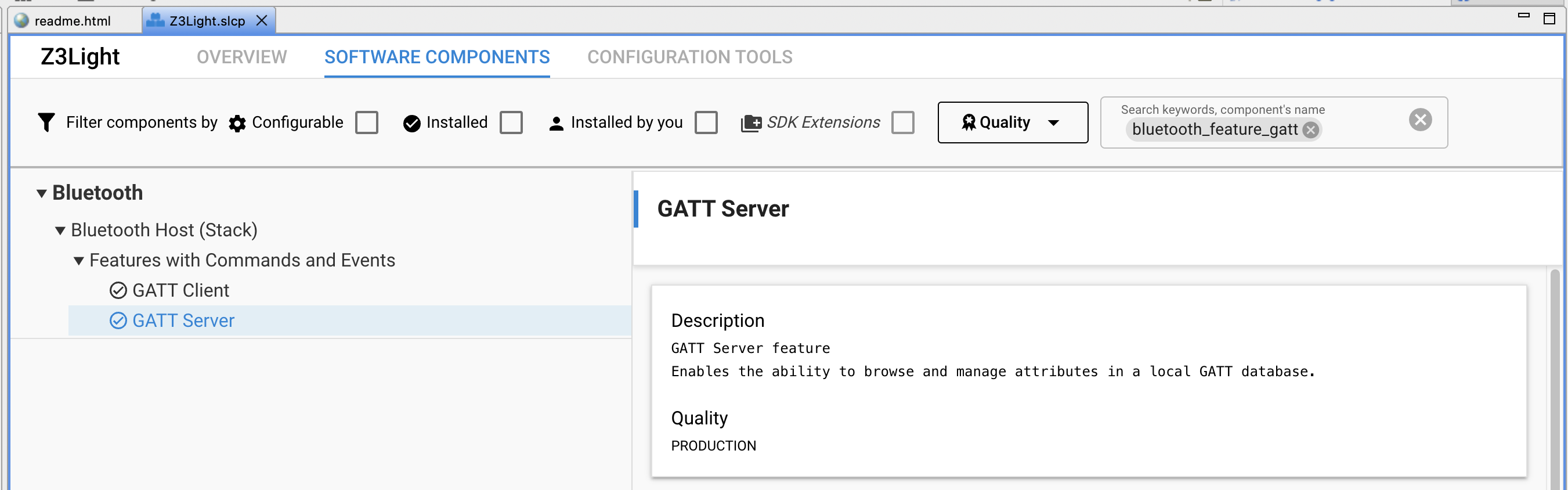This screenshot has width=1568, height=490.
Task: Click the SDK Extensions folder icon
Action: pyautogui.click(x=750, y=124)
